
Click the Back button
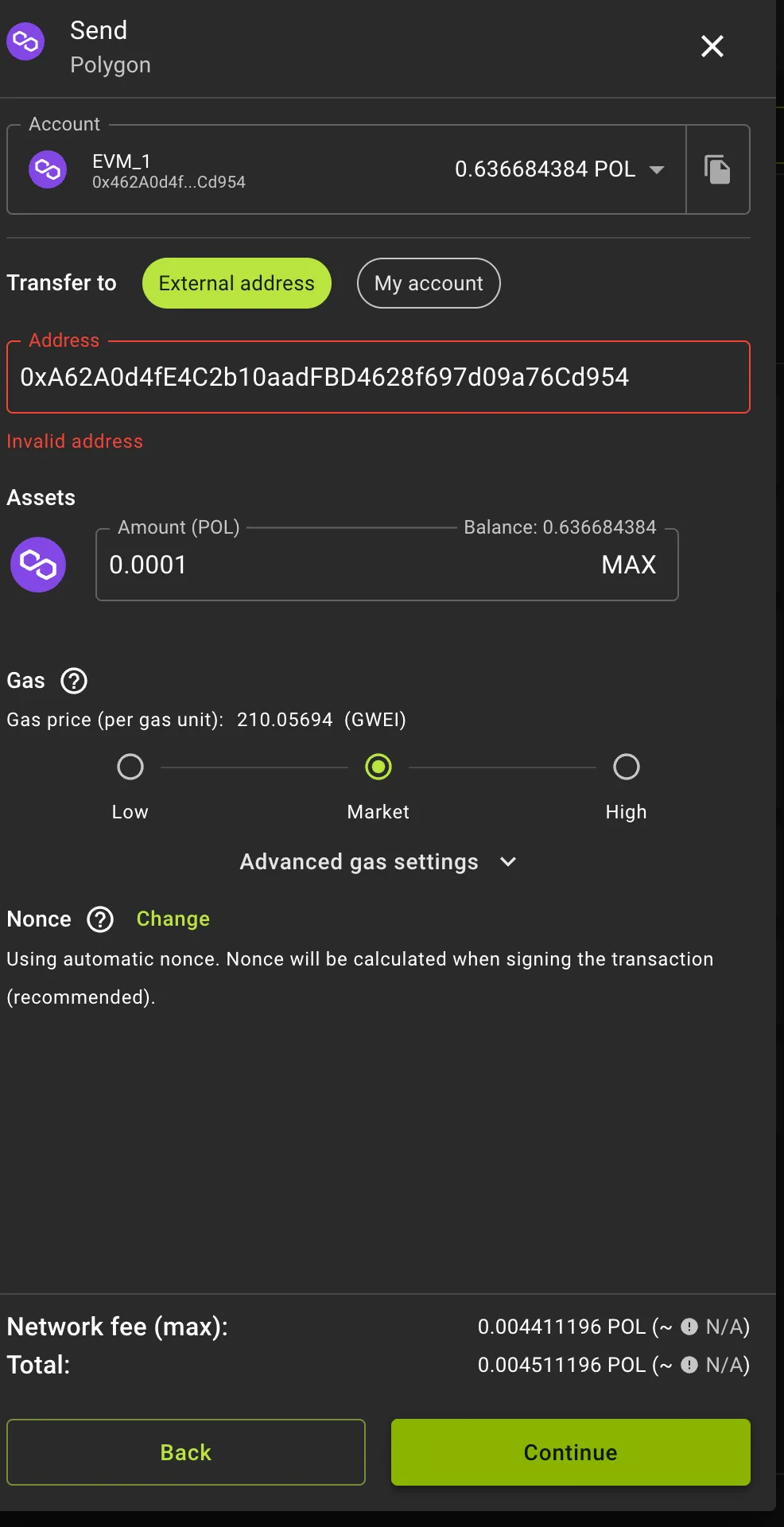[x=186, y=1452]
